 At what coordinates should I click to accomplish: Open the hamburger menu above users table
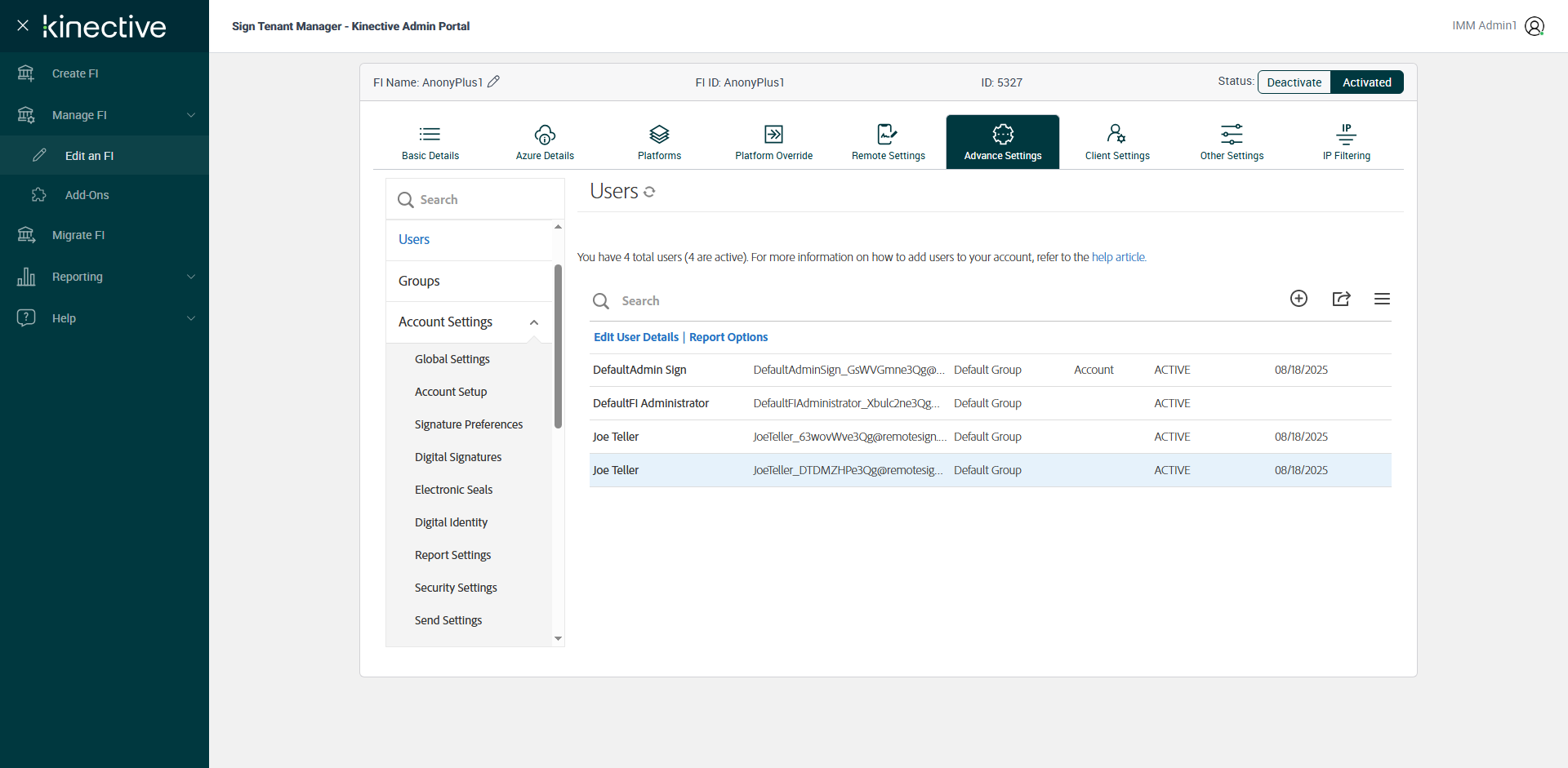pos(1382,299)
